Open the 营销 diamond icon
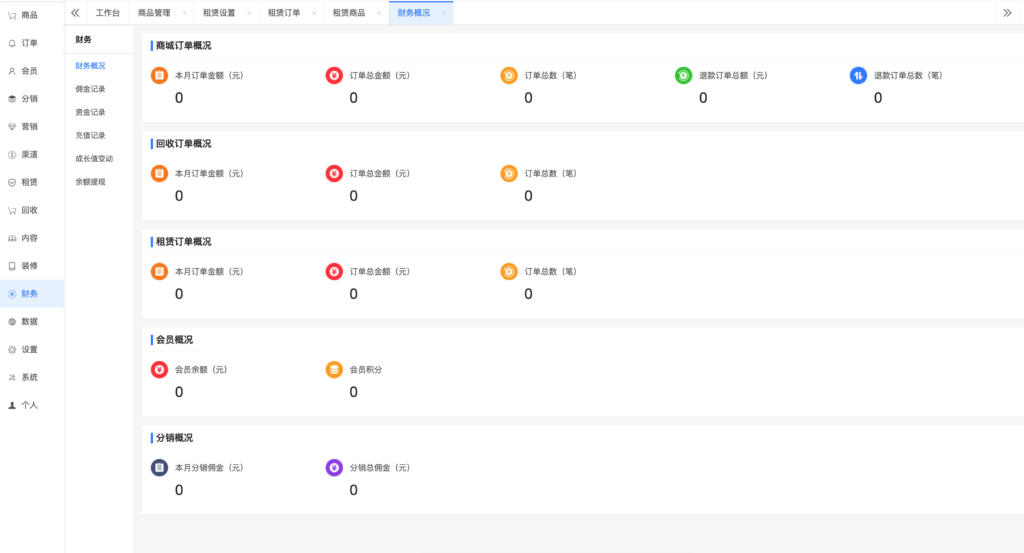The image size is (1024, 553). (12, 127)
